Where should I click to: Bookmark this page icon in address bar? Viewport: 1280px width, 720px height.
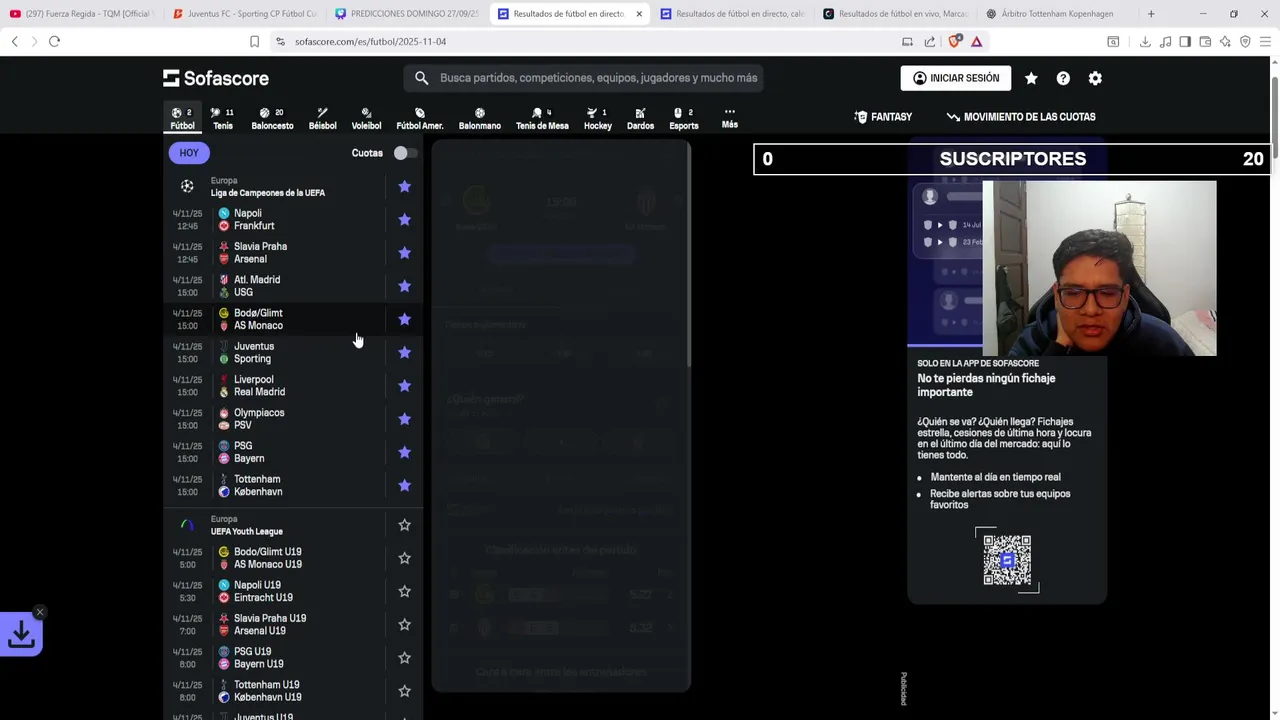(x=254, y=41)
